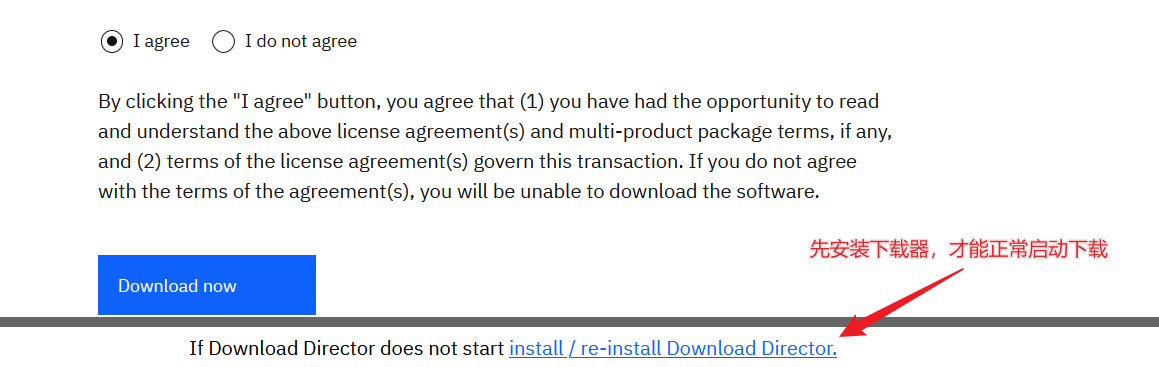This screenshot has width=1159, height=367.
Task: Click the blue Download now button
Action: click(207, 285)
